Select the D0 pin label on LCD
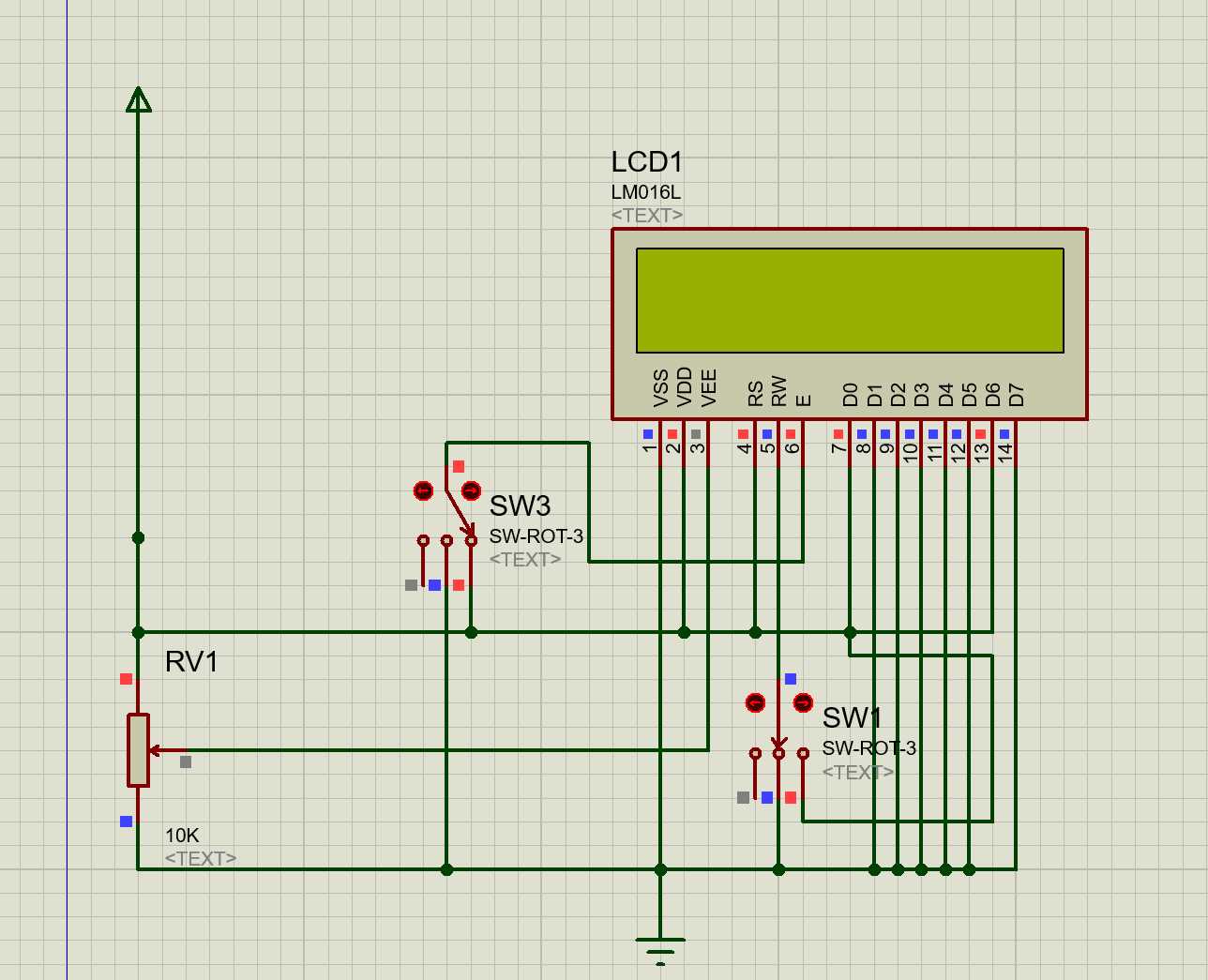This screenshot has width=1208, height=980. pos(851,395)
